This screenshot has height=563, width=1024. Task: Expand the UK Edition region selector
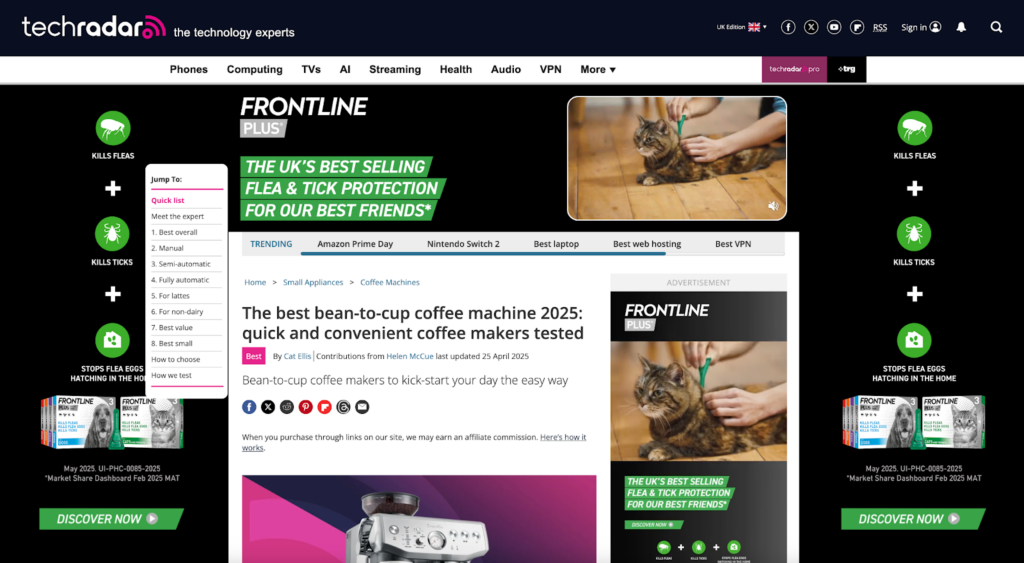tap(742, 27)
